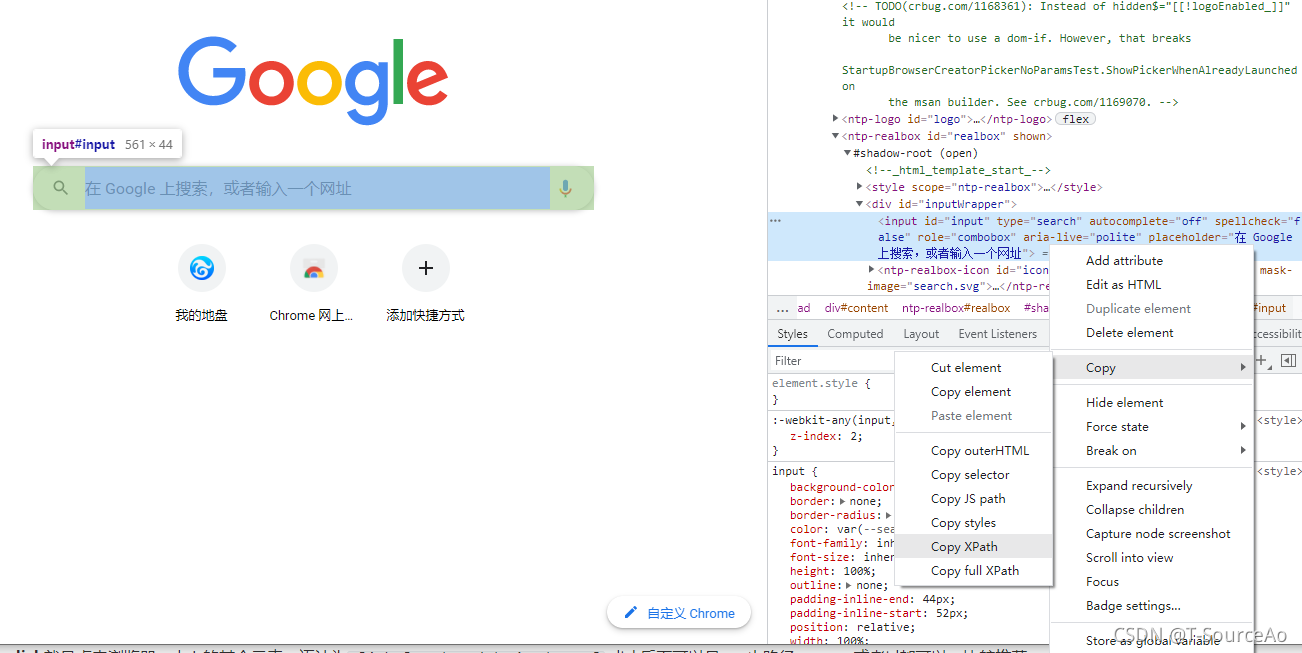
Task: Expand the ntp-logo element node
Action: 836,119
